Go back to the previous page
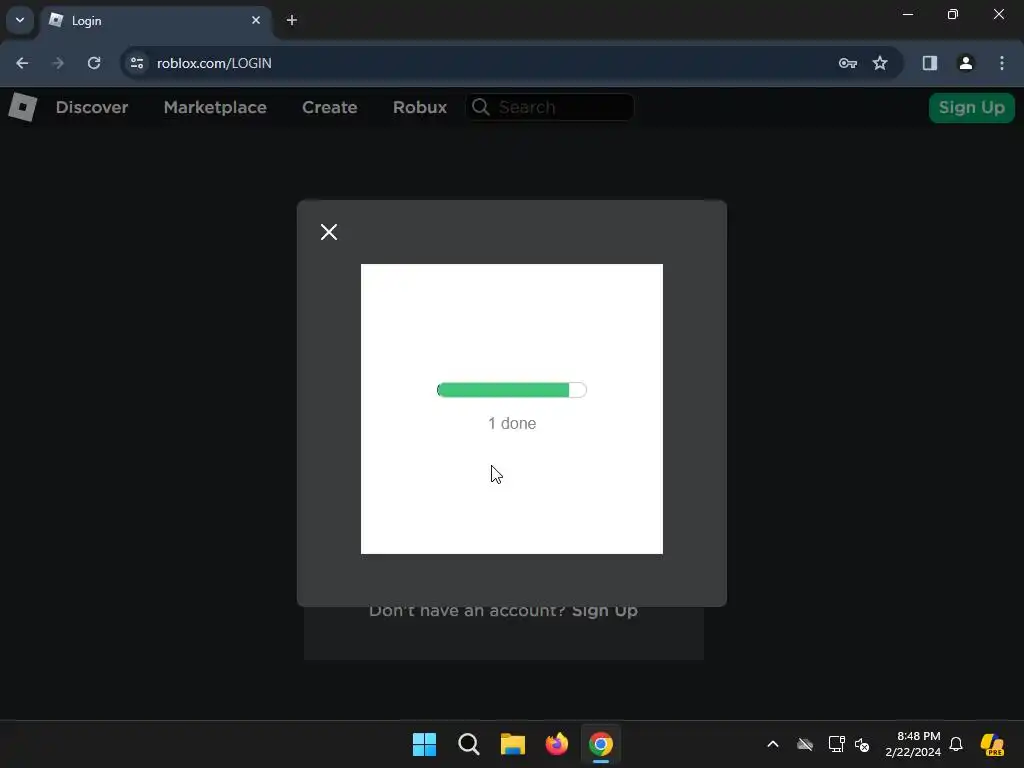This screenshot has width=1024, height=768. 22,63
